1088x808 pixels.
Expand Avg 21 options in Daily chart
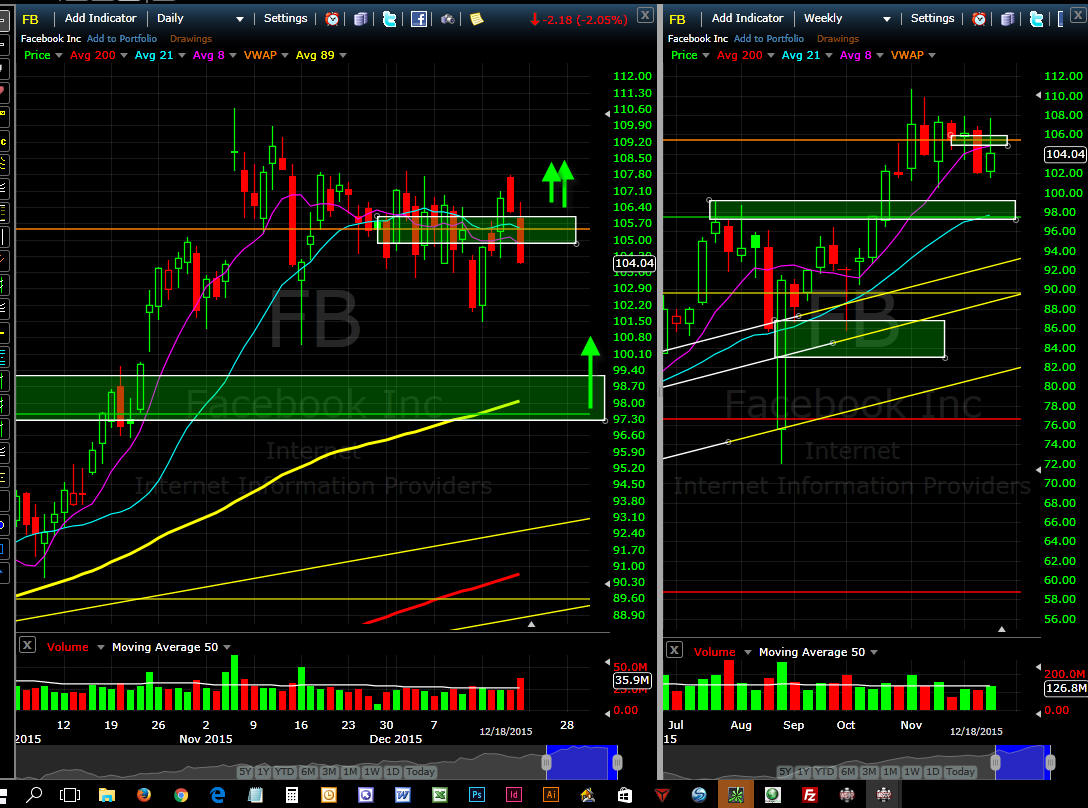click(182, 56)
